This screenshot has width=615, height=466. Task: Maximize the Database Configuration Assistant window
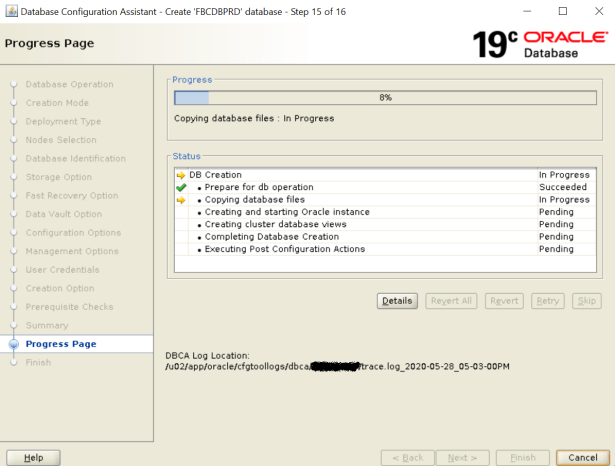point(561,11)
